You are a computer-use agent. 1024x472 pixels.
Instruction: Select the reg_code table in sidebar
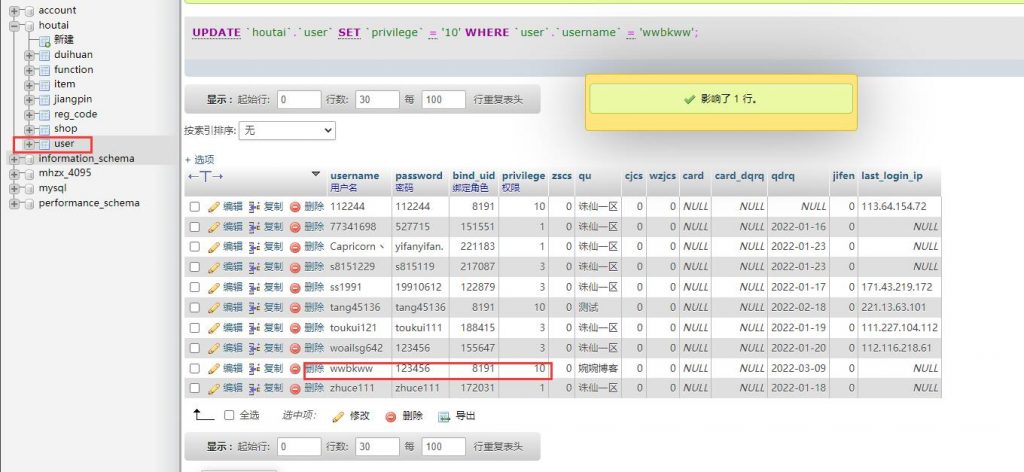point(76,114)
